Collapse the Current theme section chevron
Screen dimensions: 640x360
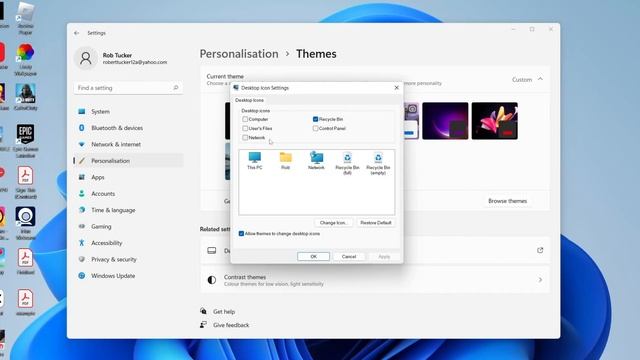(540, 79)
